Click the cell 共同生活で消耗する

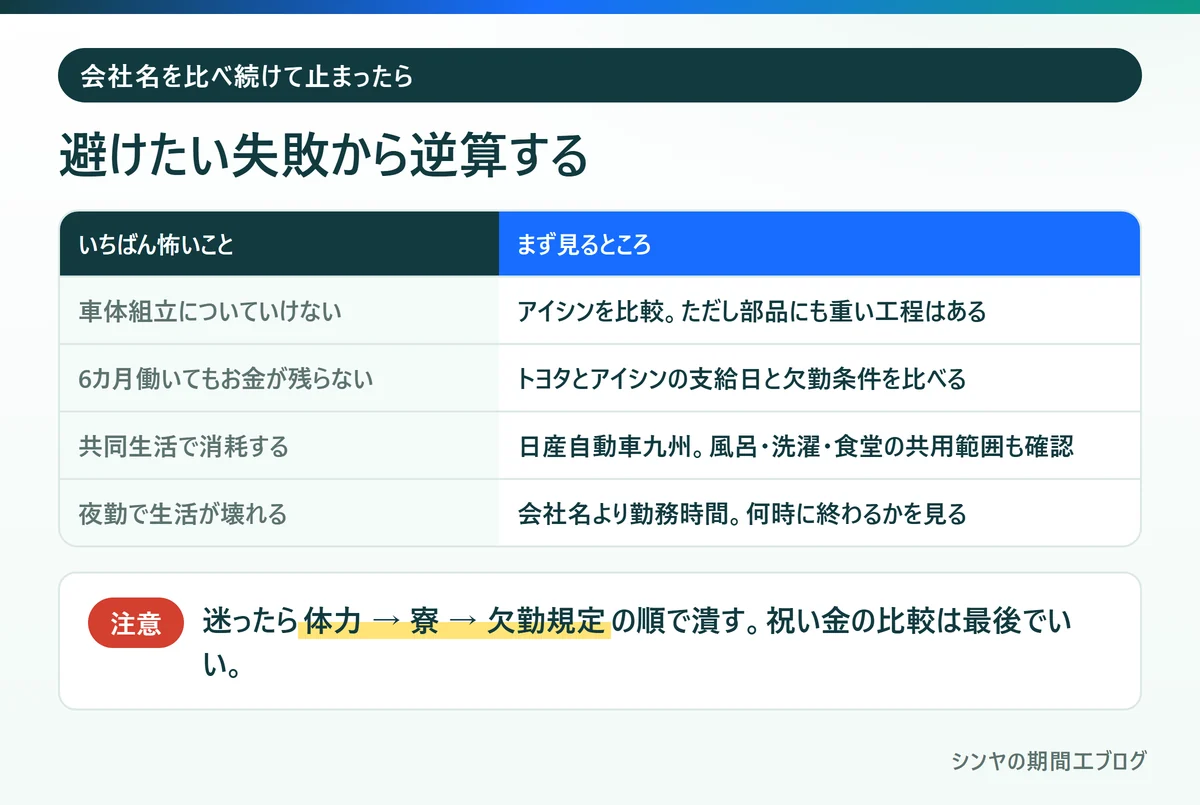(x=279, y=446)
